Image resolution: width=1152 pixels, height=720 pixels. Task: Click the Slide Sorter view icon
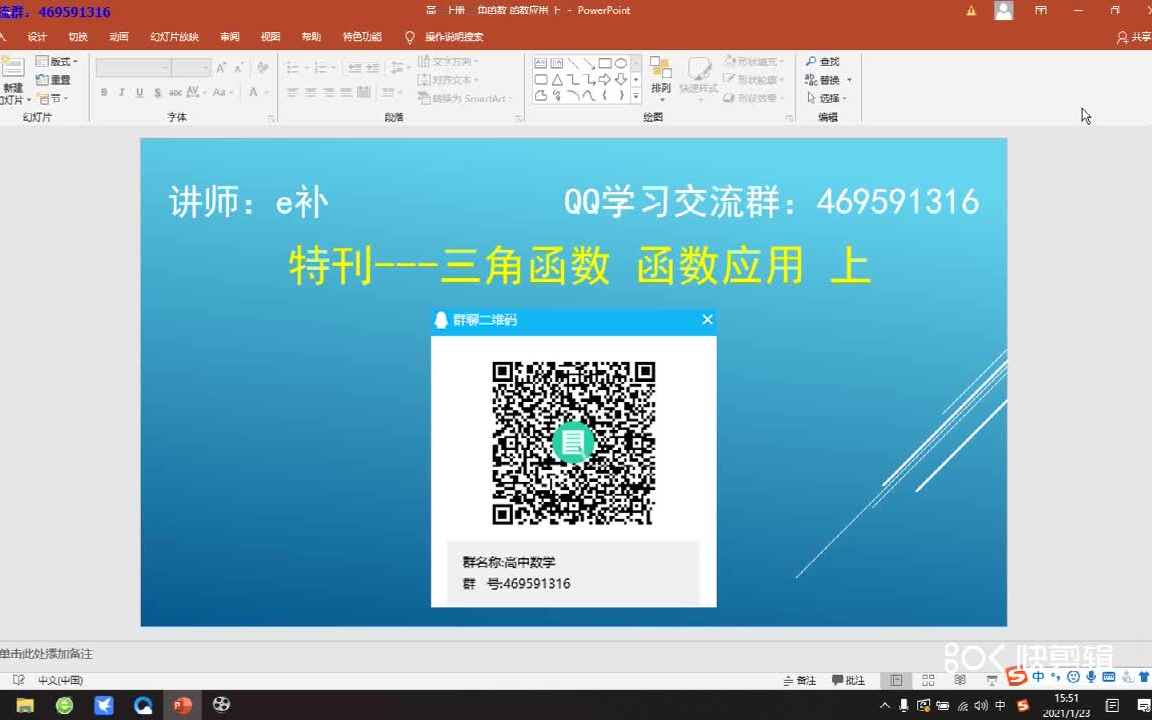point(928,680)
